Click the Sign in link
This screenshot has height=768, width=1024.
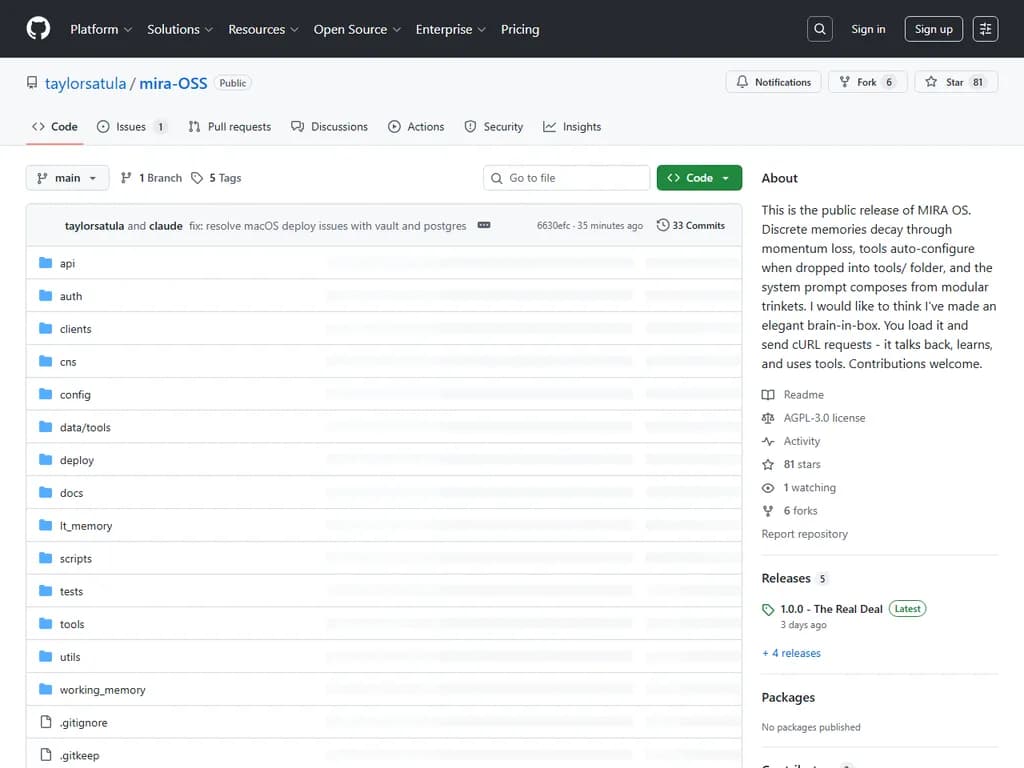pos(868,29)
